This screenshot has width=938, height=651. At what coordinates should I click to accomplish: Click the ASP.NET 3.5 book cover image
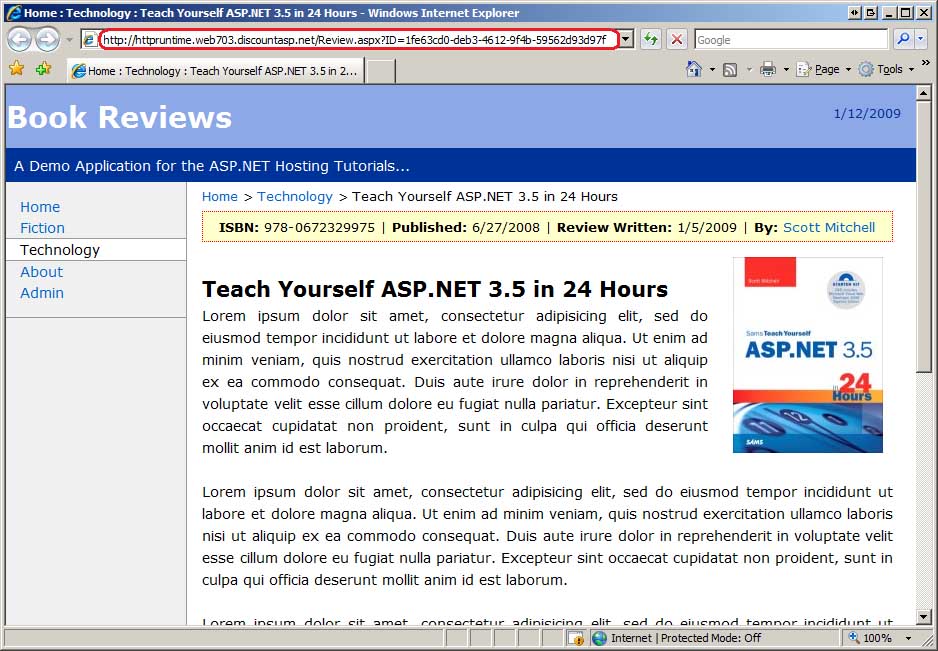(x=808, y=355)
